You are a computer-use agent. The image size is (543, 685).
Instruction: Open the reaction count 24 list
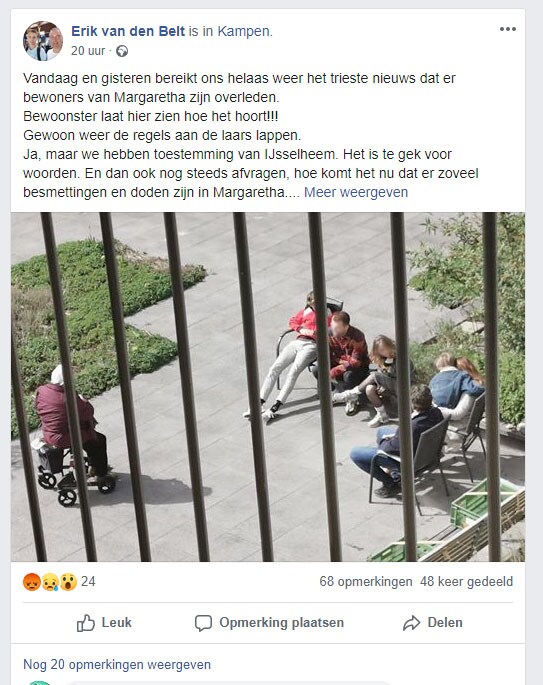coord(88,581)
